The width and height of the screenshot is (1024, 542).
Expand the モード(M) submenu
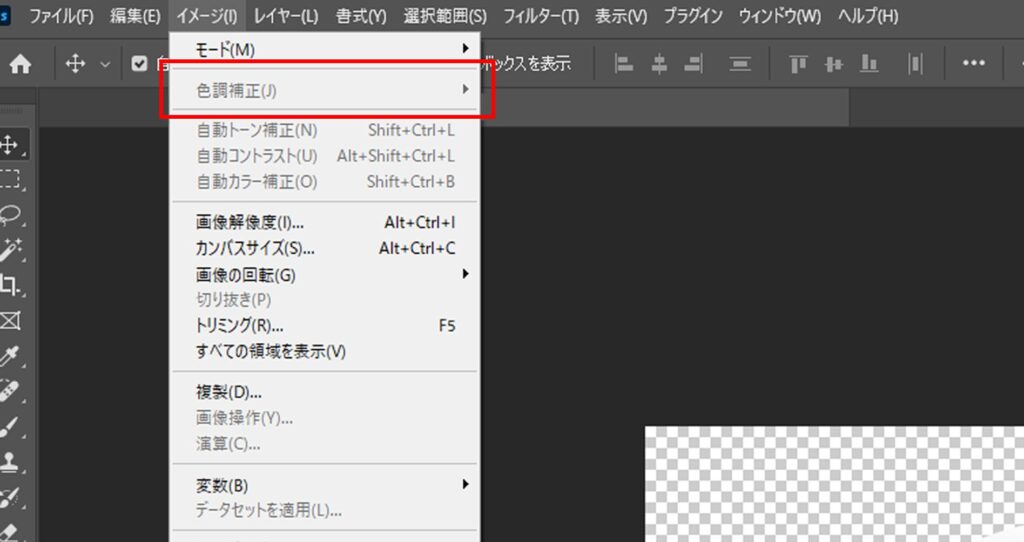pyautogui.click(x=325, y=49)
